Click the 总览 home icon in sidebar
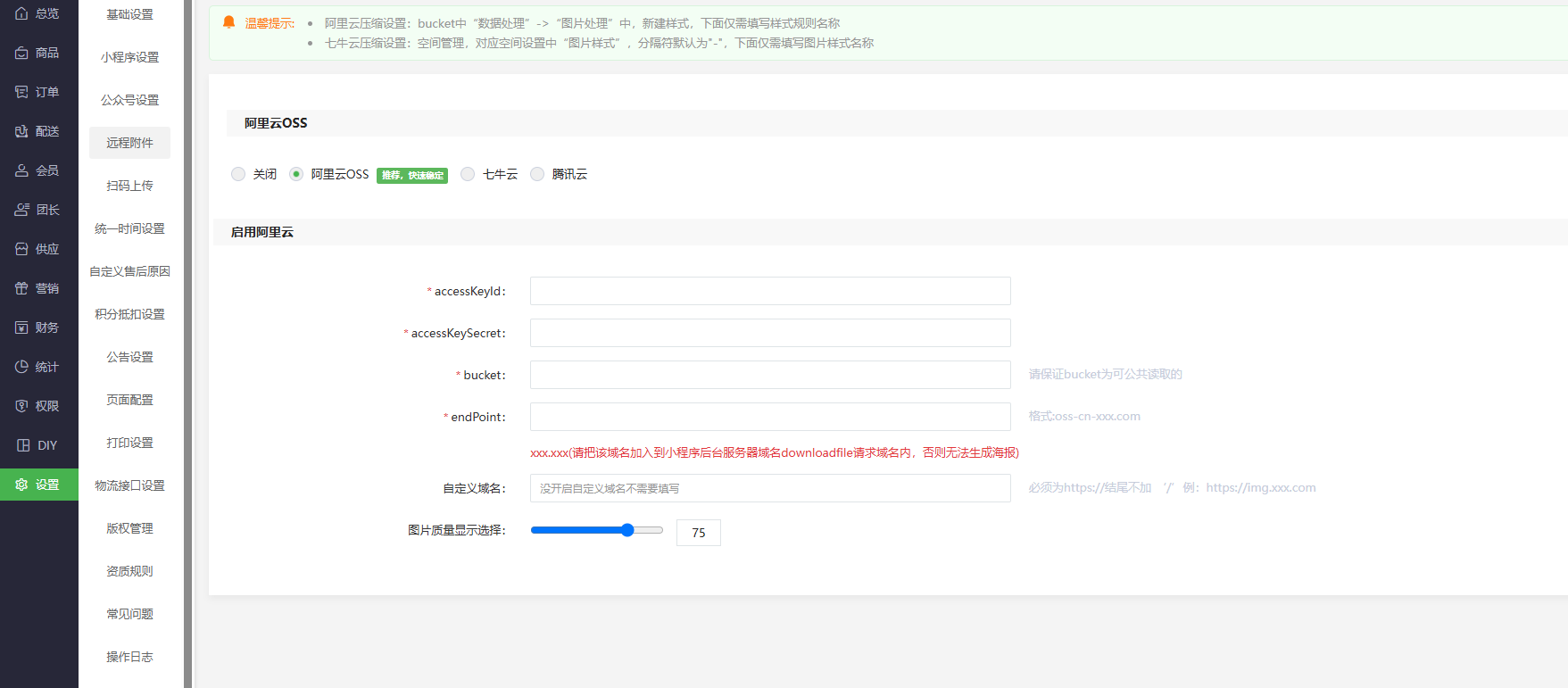The height and width of the screenshot is (688, 1568). pyautogui.click(x=21, y=13)
